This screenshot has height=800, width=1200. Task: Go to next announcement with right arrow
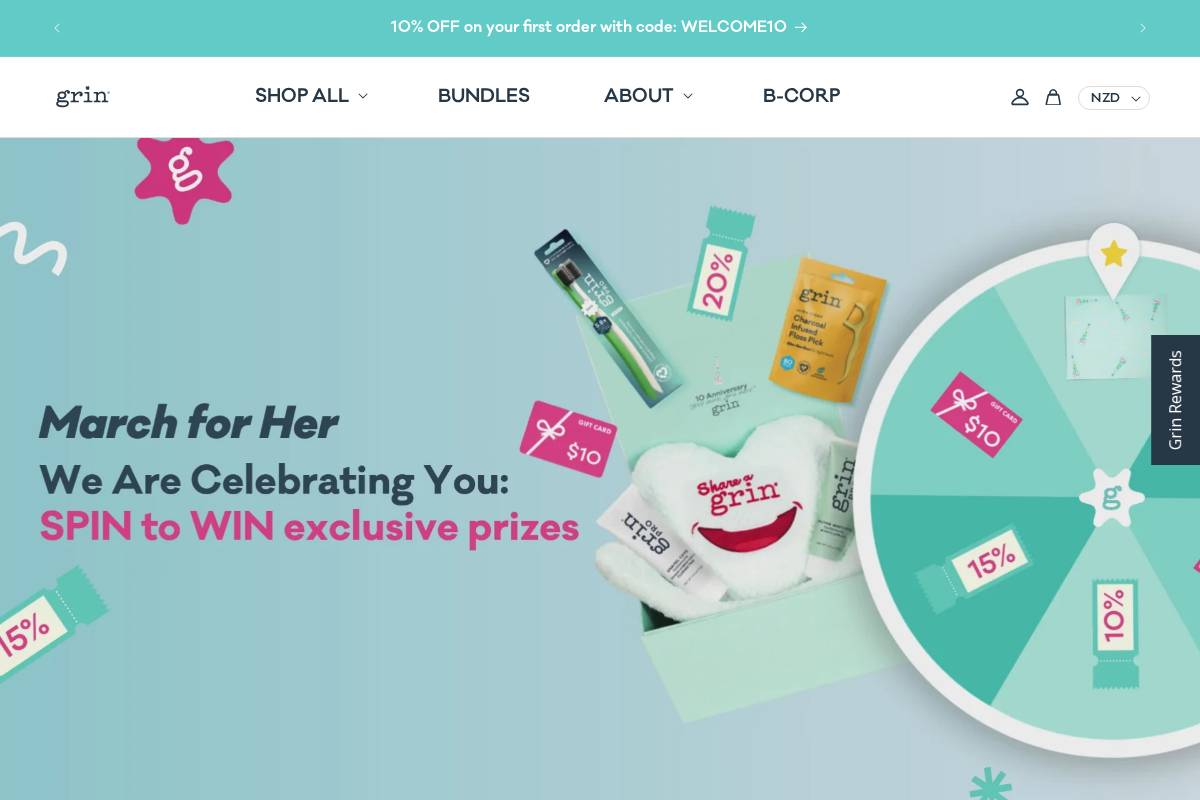(1143, 28)
